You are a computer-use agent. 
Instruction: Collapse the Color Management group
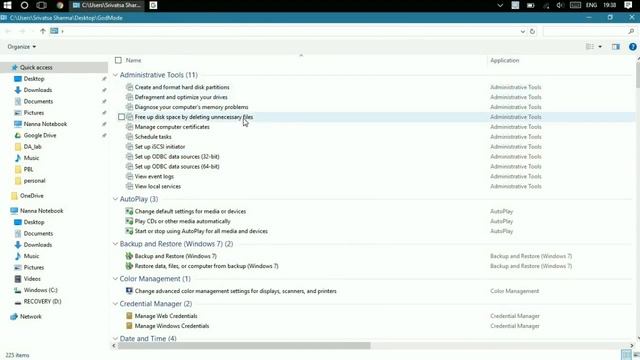[116, 279]
